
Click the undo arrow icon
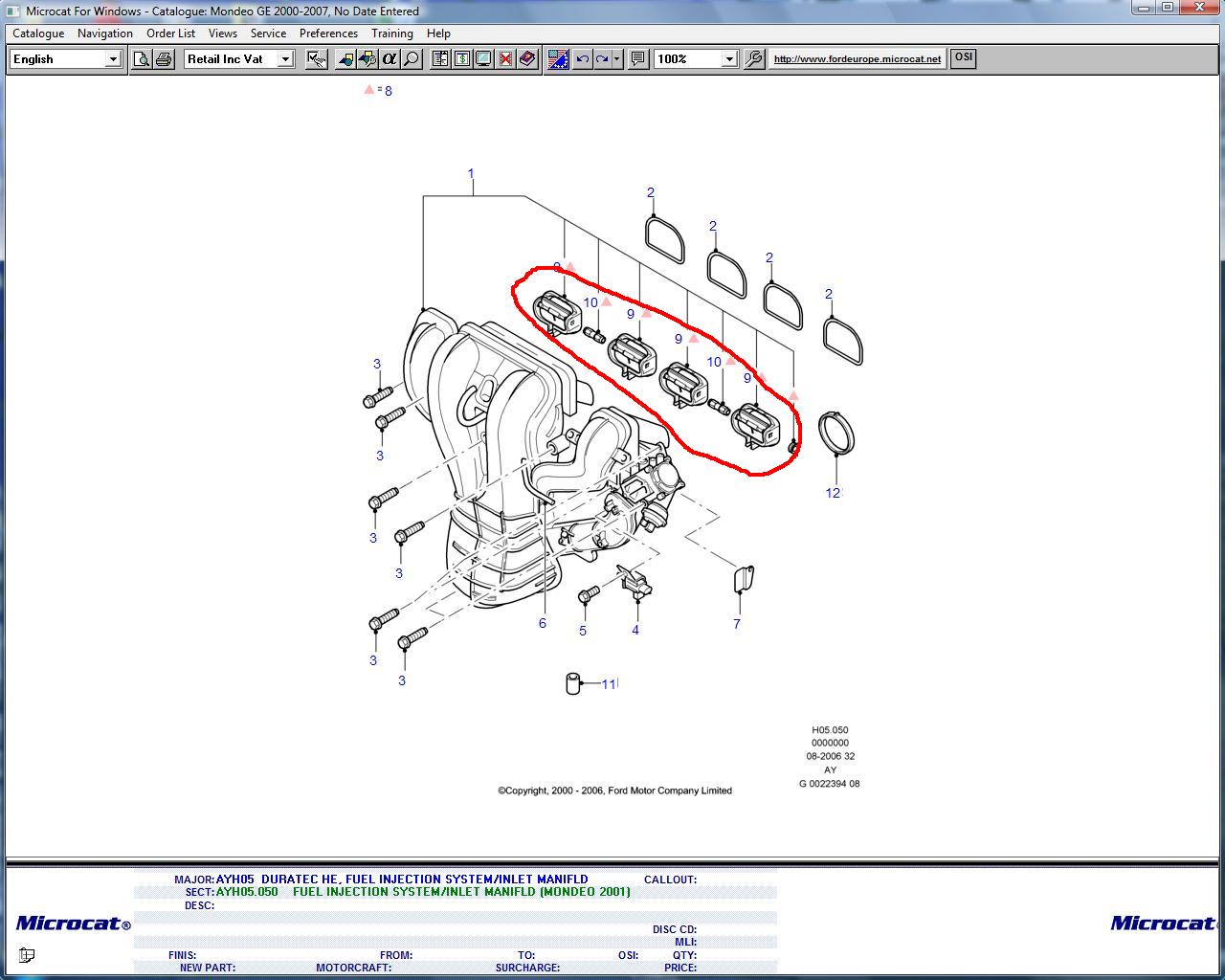pyautogui.click(x=582, y=59)
